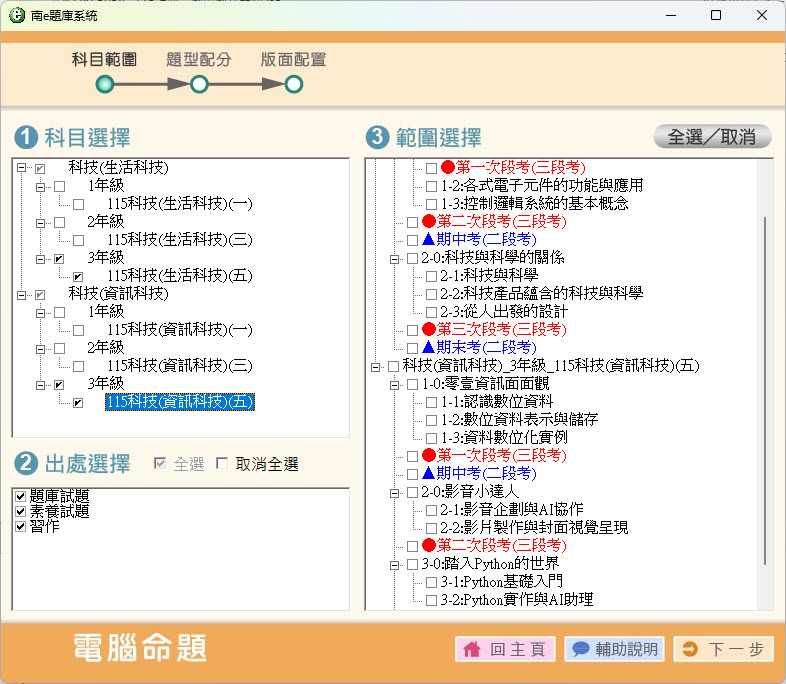Viewport: 786px width, 684px height.
Task: Check 3-2:Python實作與AI助理
Action: (431, 601)
